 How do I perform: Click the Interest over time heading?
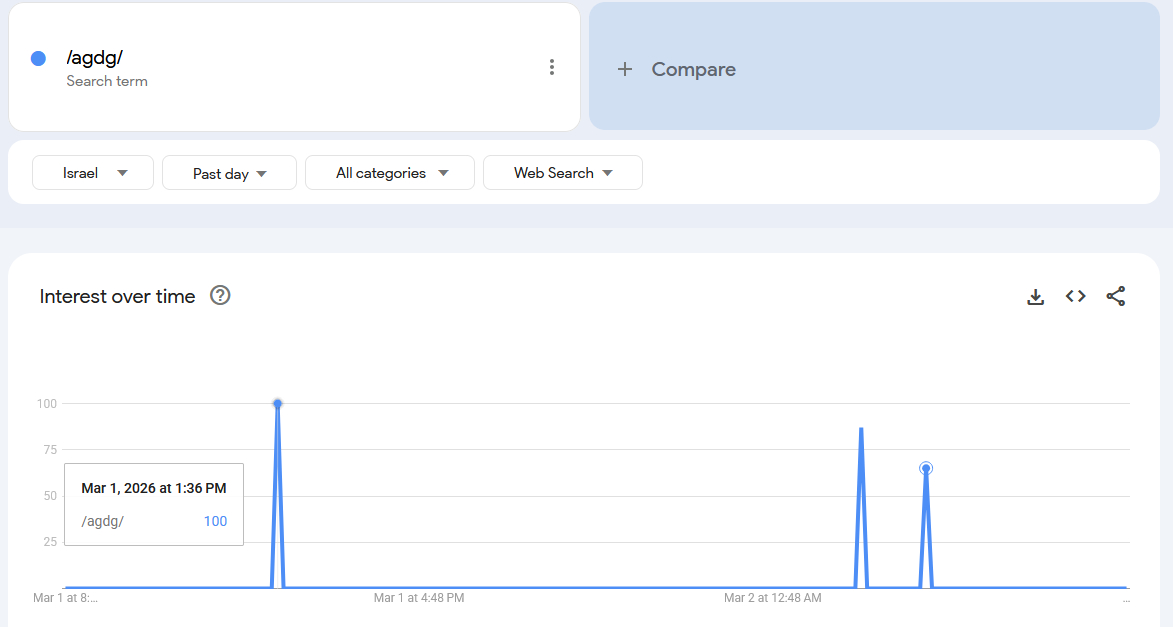coord(117,296)
